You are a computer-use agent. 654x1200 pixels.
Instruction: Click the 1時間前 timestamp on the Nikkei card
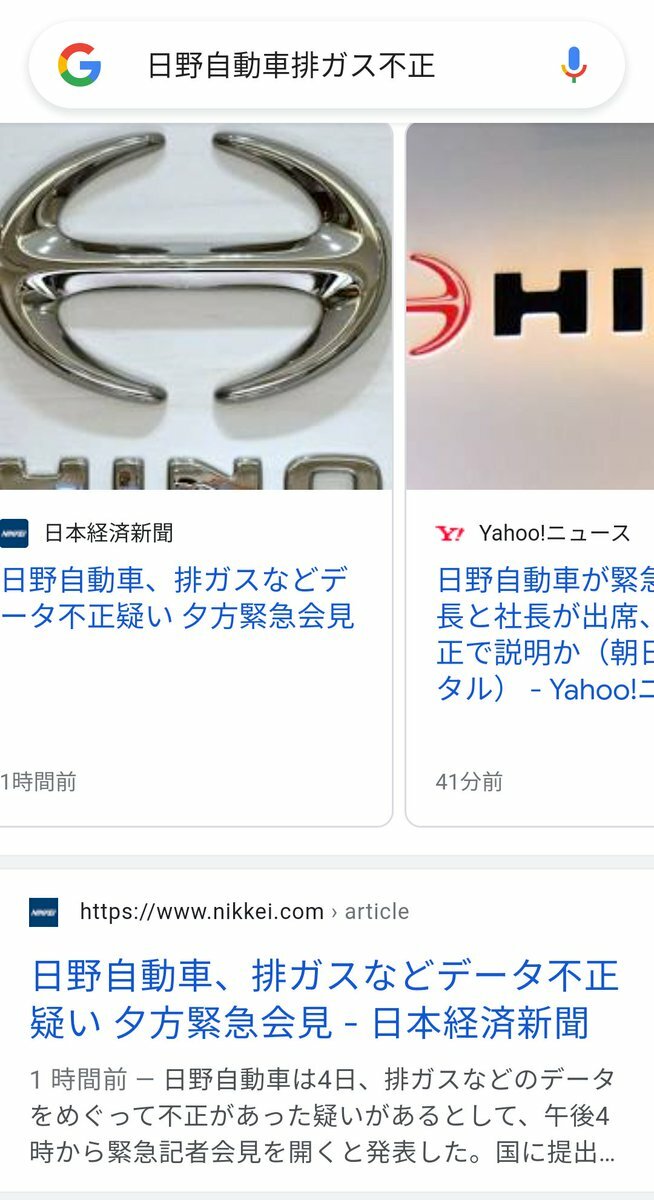[38, 782]
